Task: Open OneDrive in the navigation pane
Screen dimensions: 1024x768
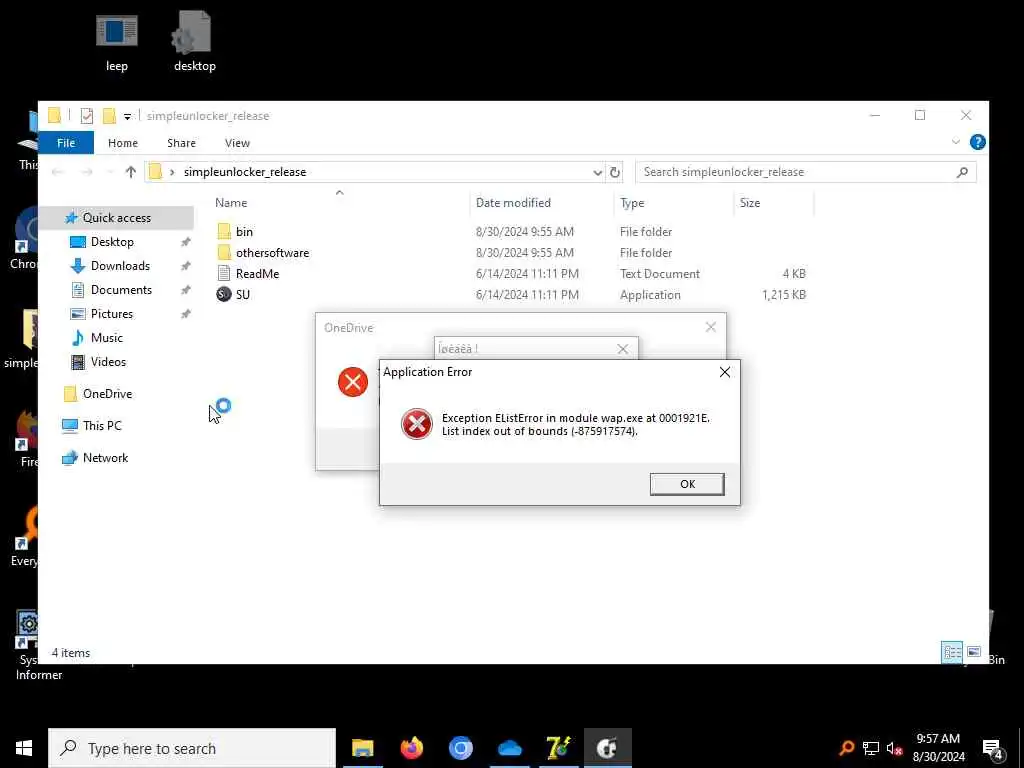Action: [107, 394]
